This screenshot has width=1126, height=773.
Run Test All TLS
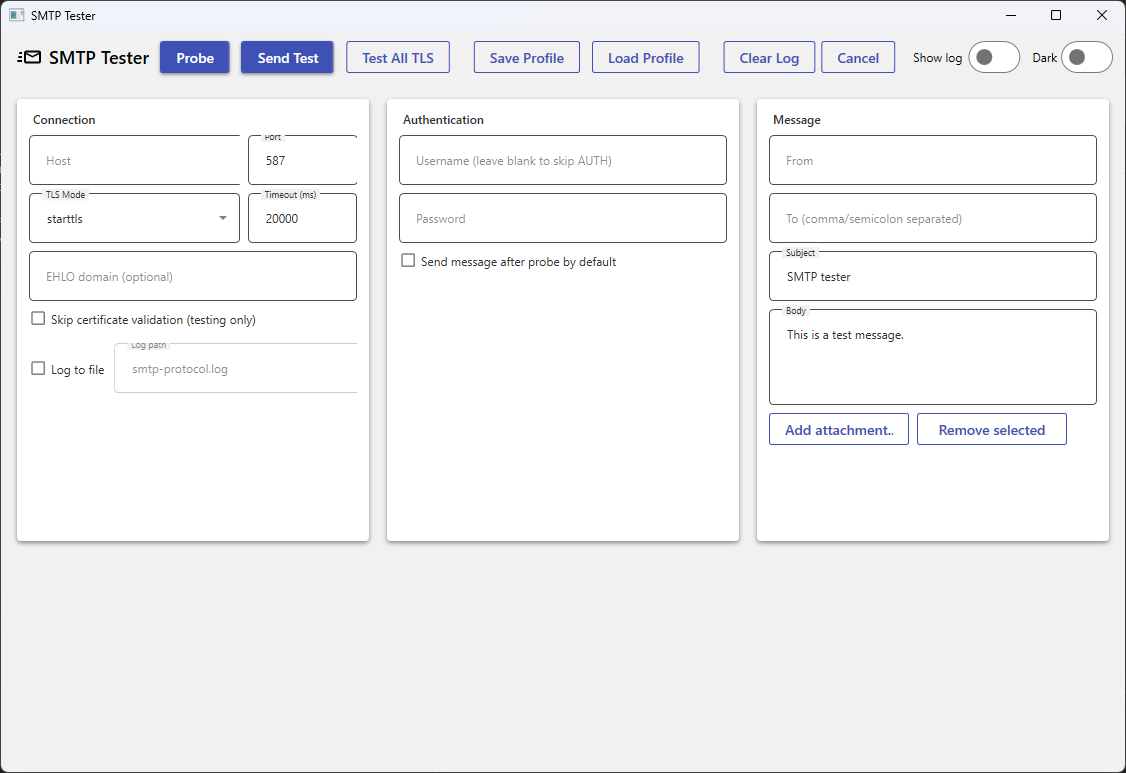point(397,57)
